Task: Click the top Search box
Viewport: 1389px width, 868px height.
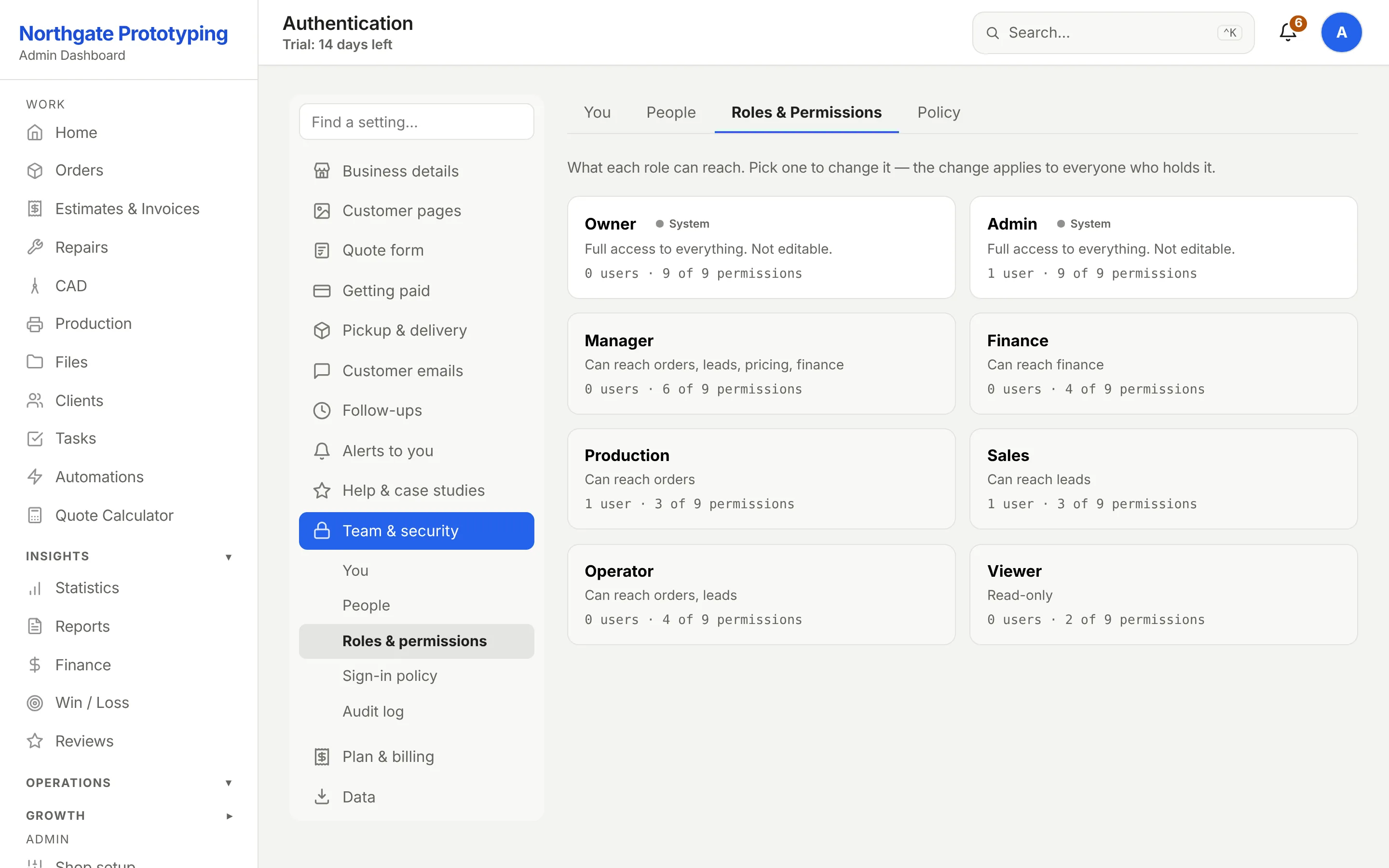Action: click(1113, 33)
